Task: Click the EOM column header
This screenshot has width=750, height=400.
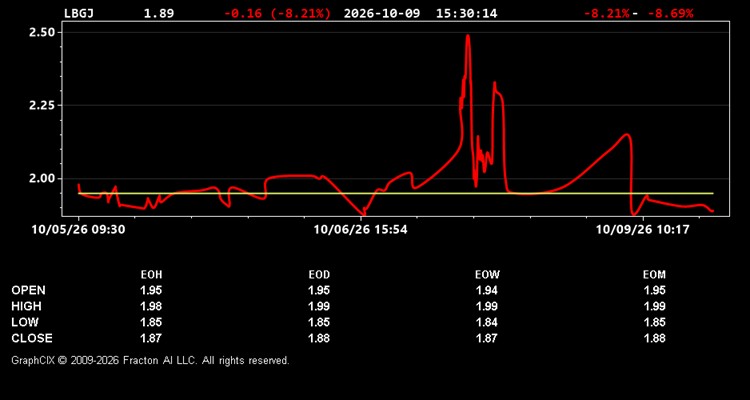Action: 654,275
